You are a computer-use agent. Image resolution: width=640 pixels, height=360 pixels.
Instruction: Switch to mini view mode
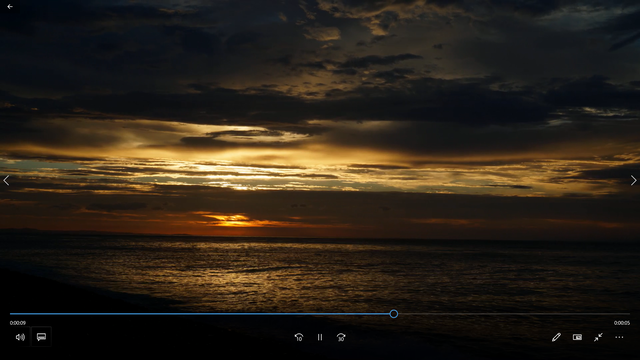577,337
